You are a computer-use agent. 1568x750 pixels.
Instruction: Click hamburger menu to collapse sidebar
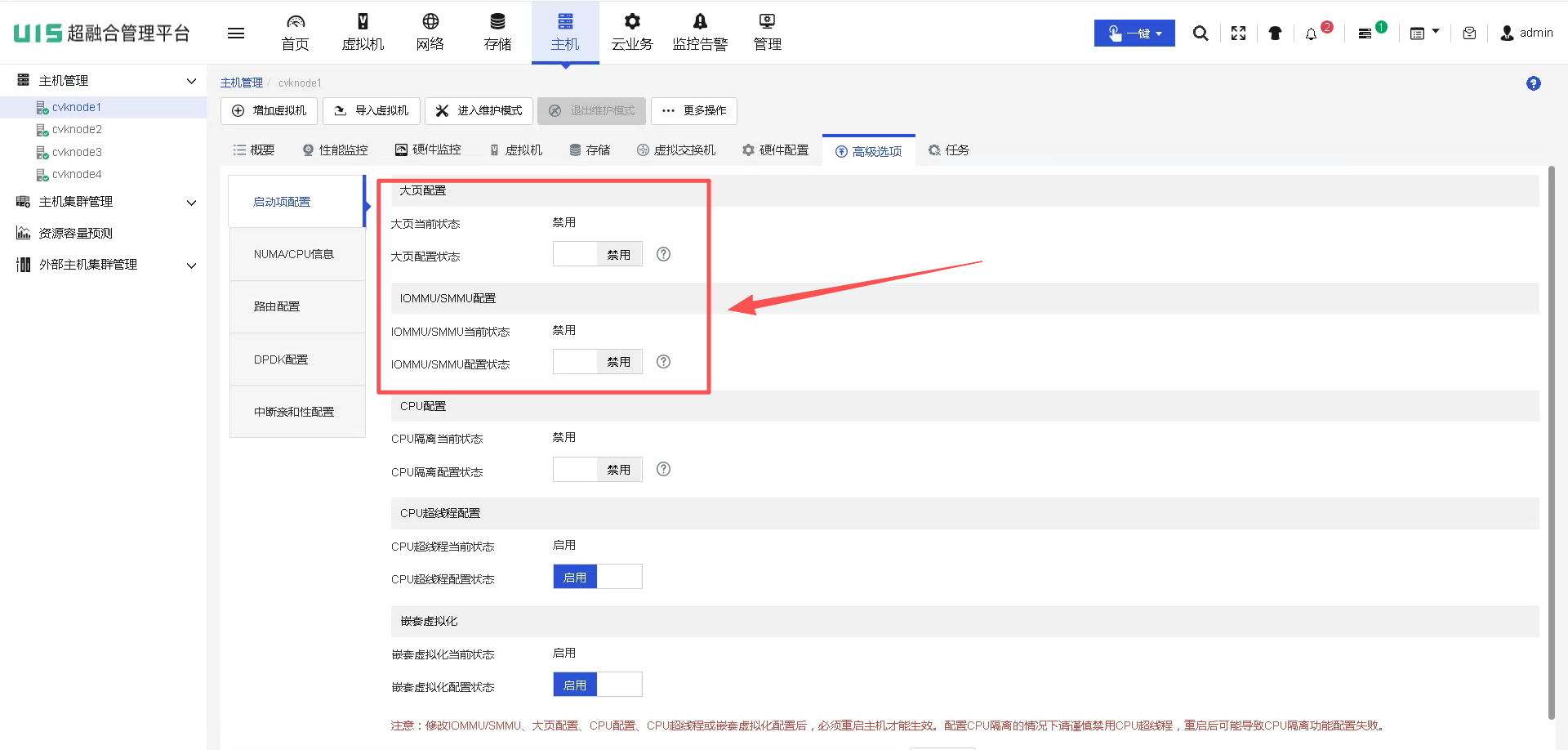pyautogui.click(x=236, y=33)
